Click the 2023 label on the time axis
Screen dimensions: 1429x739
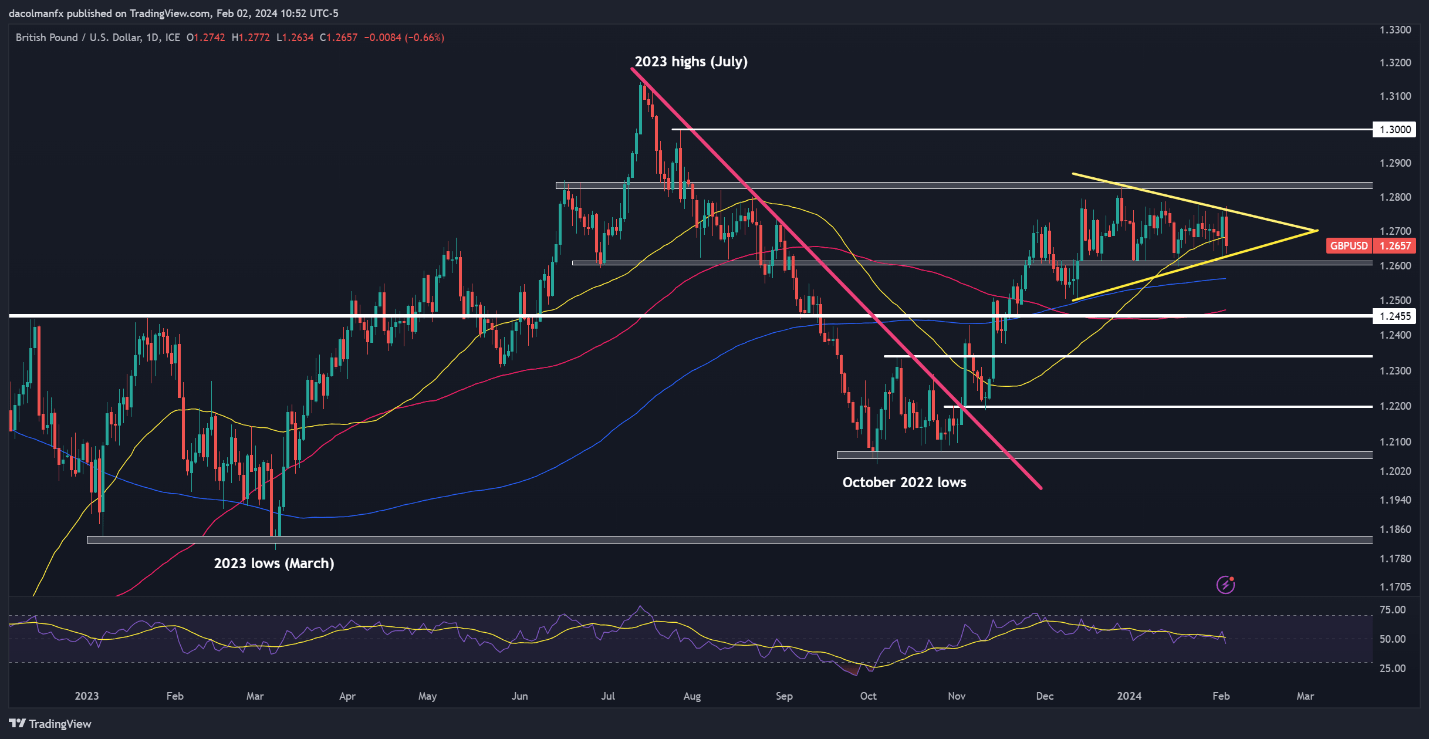(86, 695)
